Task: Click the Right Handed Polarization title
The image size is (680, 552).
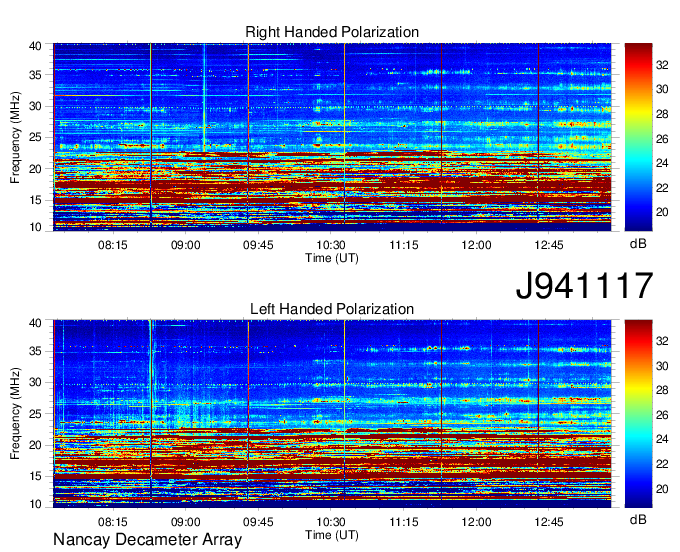Action: 332,32
